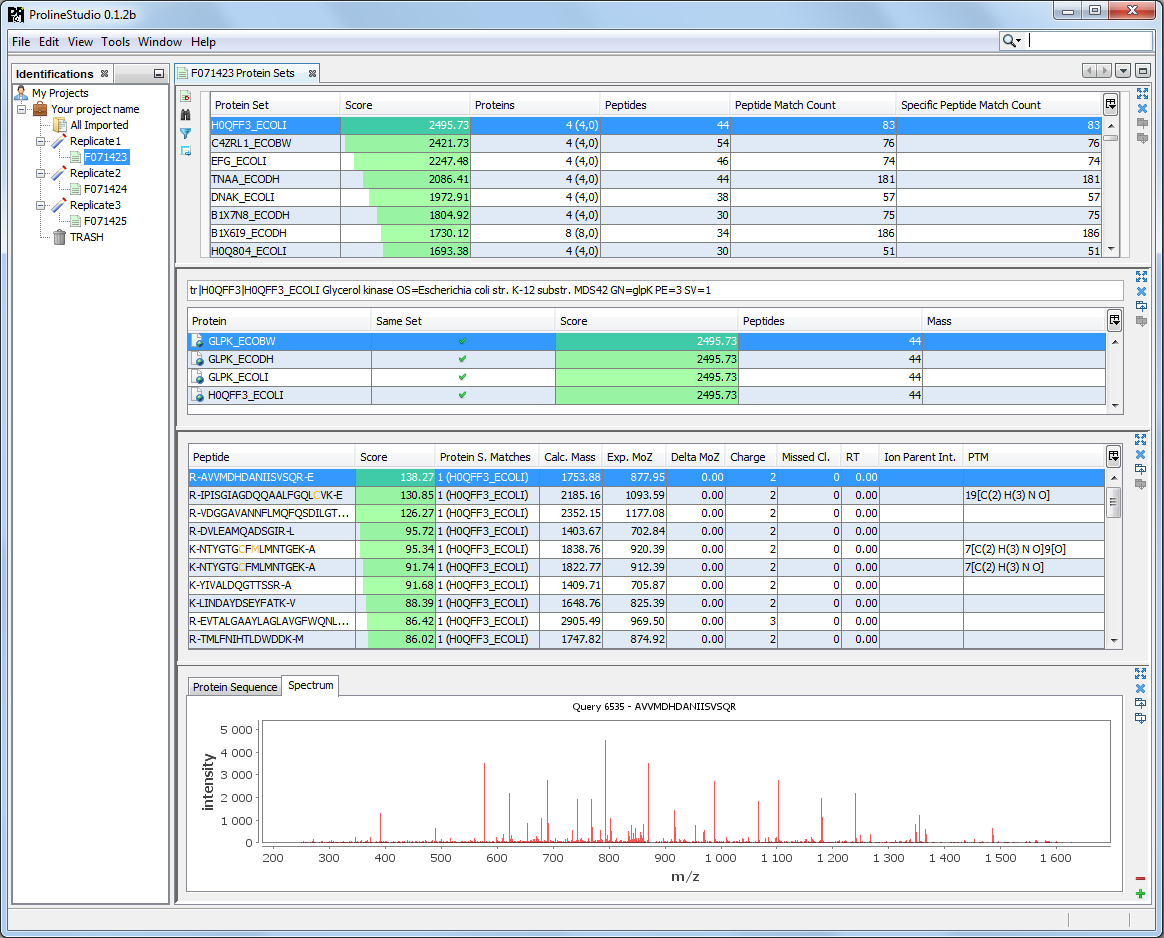Image resolution: width=1164 pixels, height=938 pixels.
Task: Click the red minus icon in spectrum panel
Action: (1141, 878)
